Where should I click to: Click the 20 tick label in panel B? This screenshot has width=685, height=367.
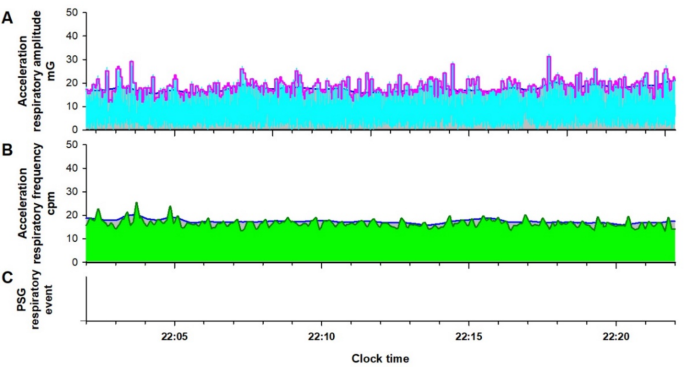coord(72,215)
